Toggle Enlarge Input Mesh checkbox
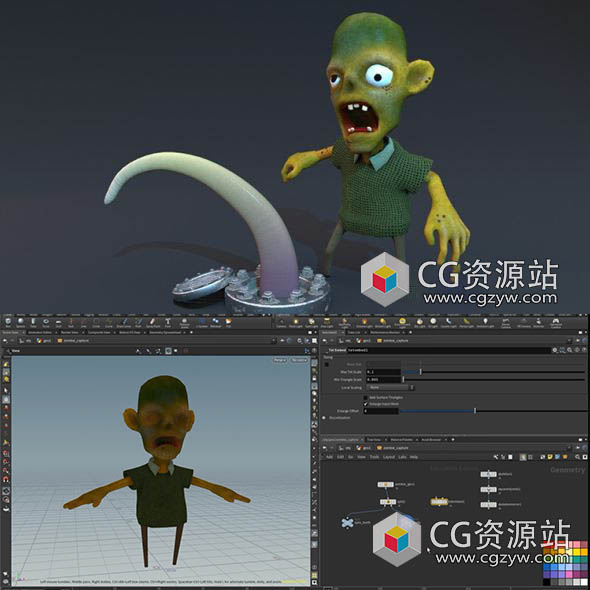Screen dimensions: 590x590 (x=365, y=404)
